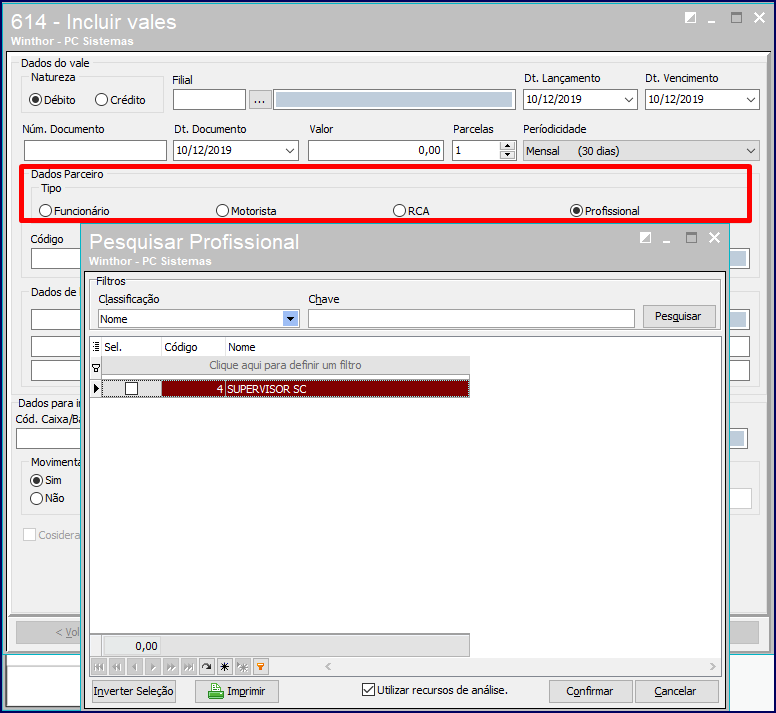Close the Pesquisar Profissional dialog
Viewport: 776px width, 713px height.
pos(715,238)
